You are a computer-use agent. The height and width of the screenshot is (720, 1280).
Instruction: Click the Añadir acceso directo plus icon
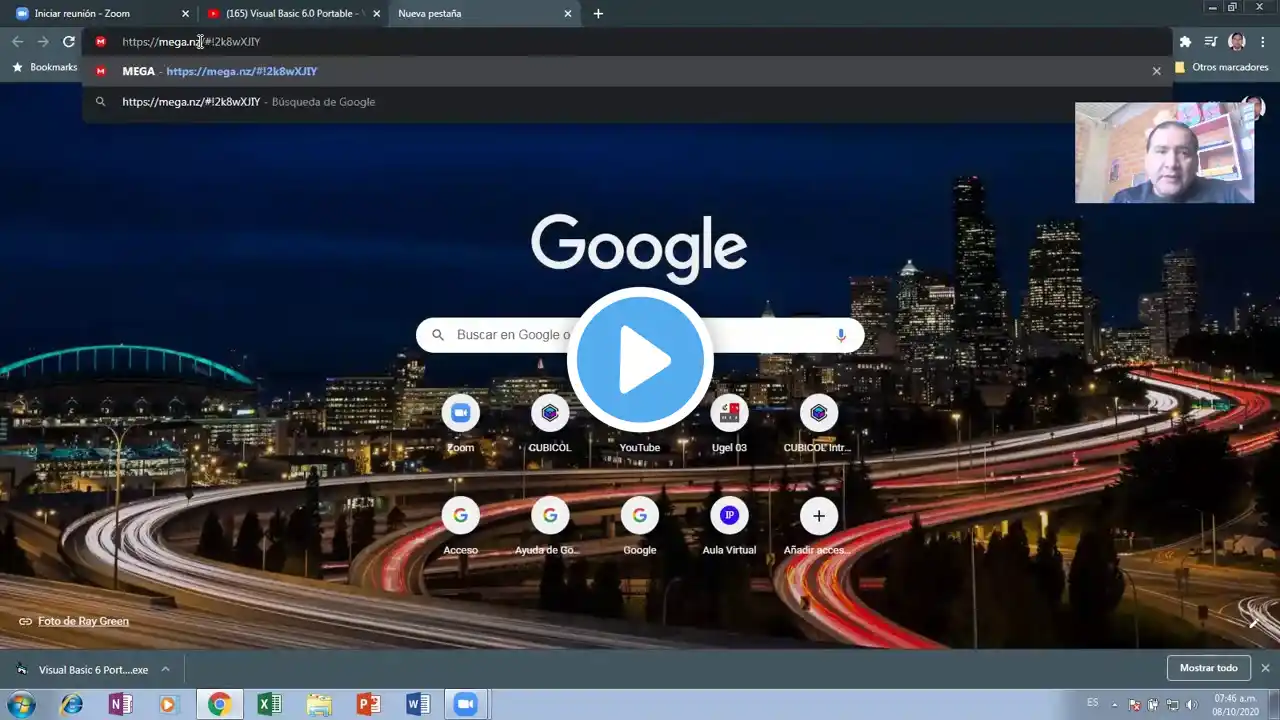click(818, 516)
